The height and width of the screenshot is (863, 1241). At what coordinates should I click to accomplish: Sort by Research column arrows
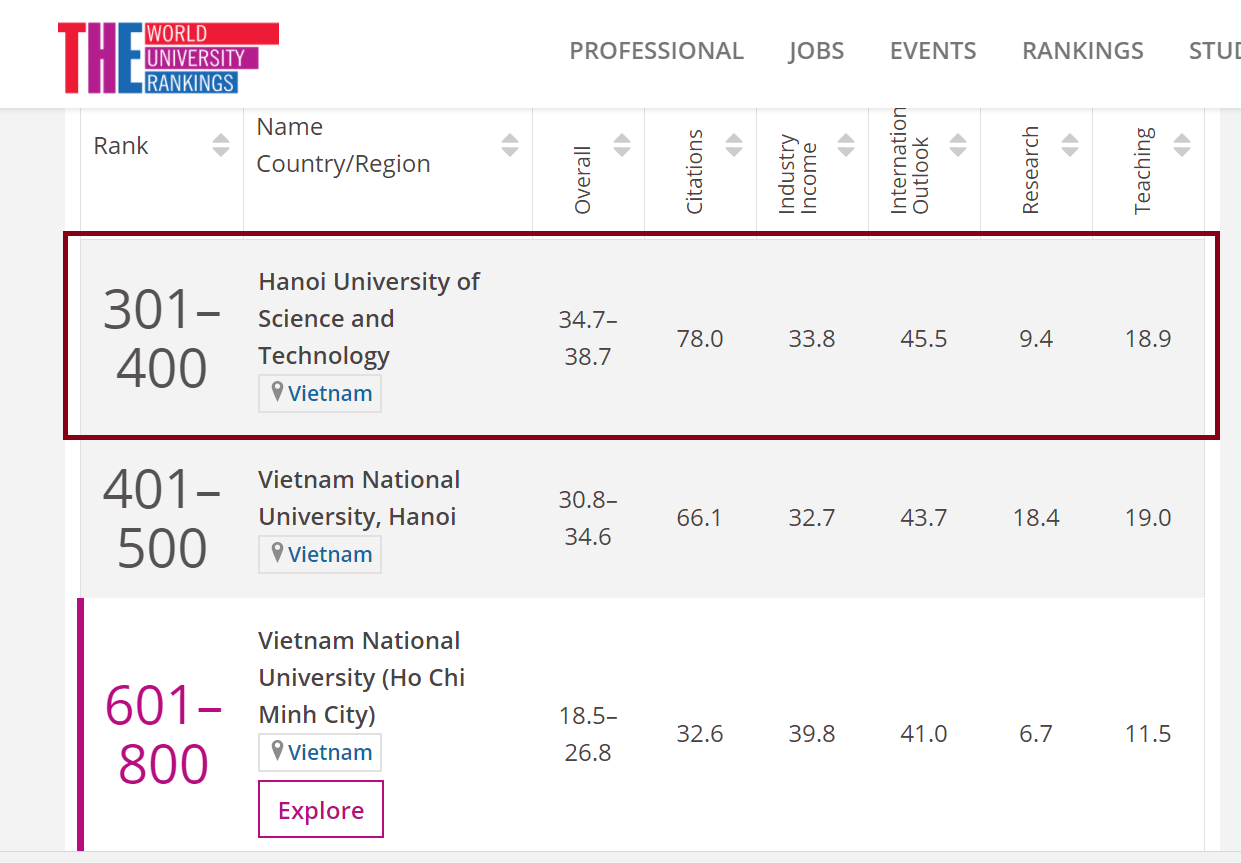1070,146
